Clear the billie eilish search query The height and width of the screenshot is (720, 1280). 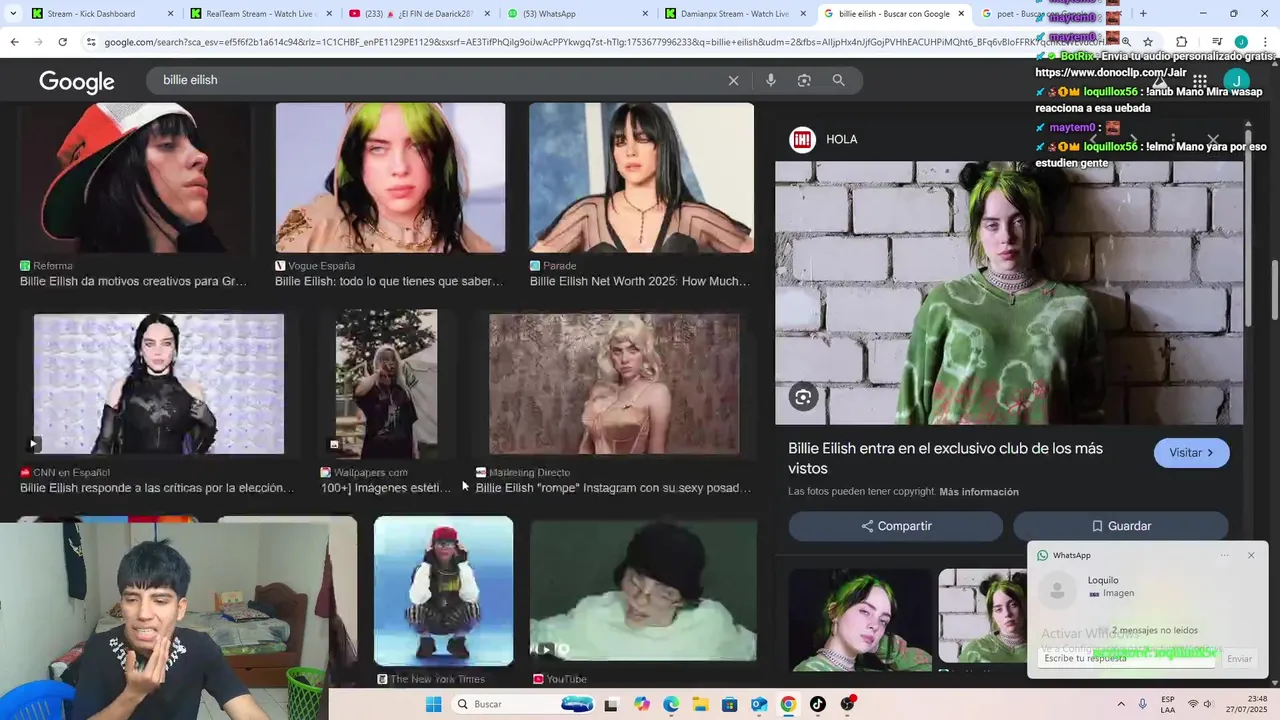pyautogui.click(x=733, y=81)
